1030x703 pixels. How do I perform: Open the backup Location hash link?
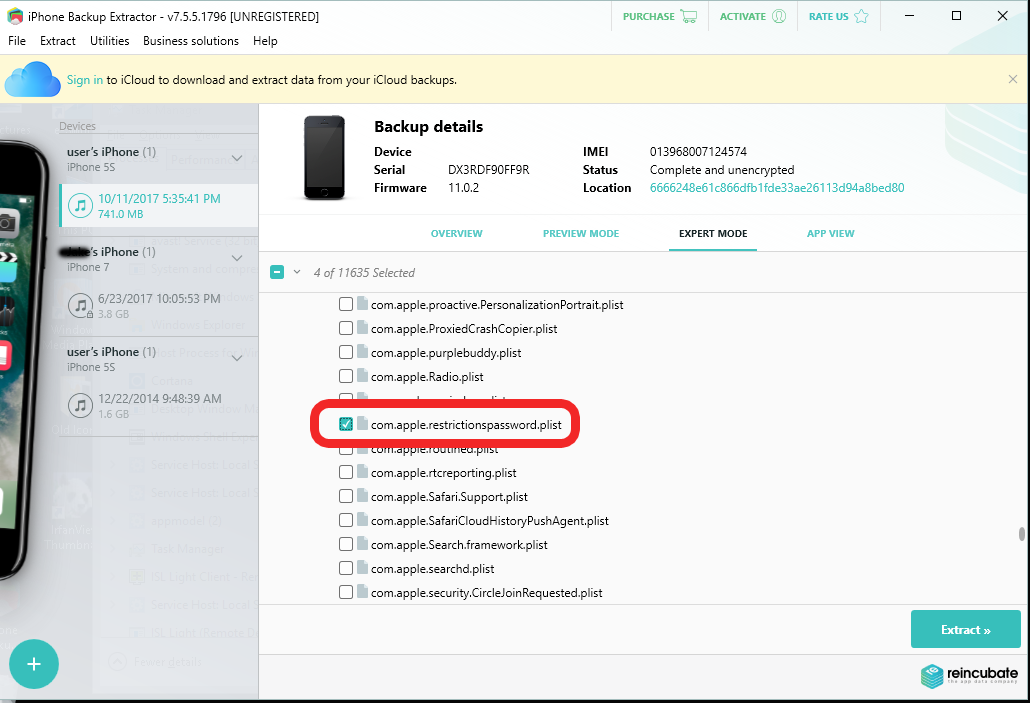click(x=776, y=188)
